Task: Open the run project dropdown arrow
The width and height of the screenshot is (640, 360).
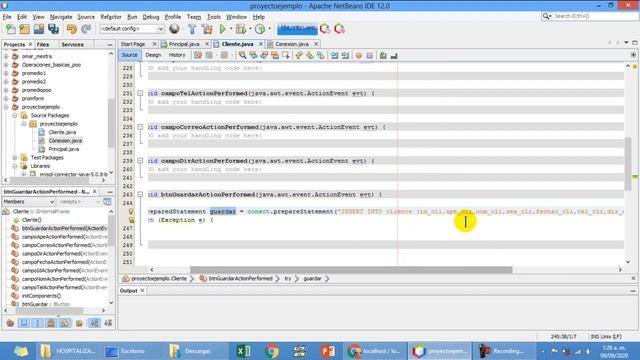Action: (x=230, y=29)
